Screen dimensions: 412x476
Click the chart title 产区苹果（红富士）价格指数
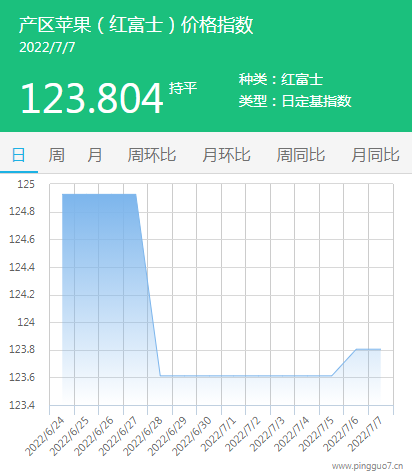tap(136, 25)
